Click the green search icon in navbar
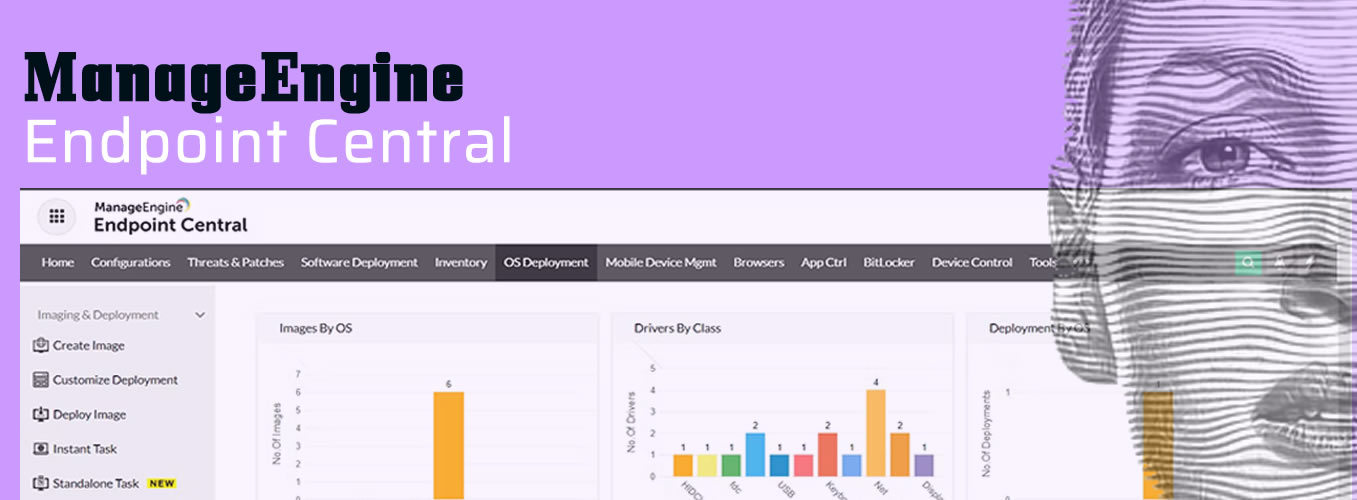This screenshot has width=1357, height=500. (x=1248, y=263)
